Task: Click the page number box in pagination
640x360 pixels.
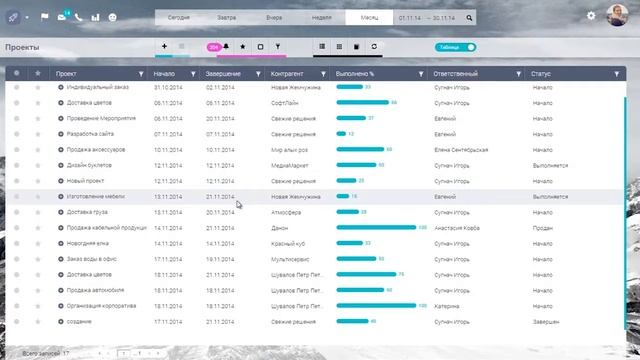Action: [124, 353]
